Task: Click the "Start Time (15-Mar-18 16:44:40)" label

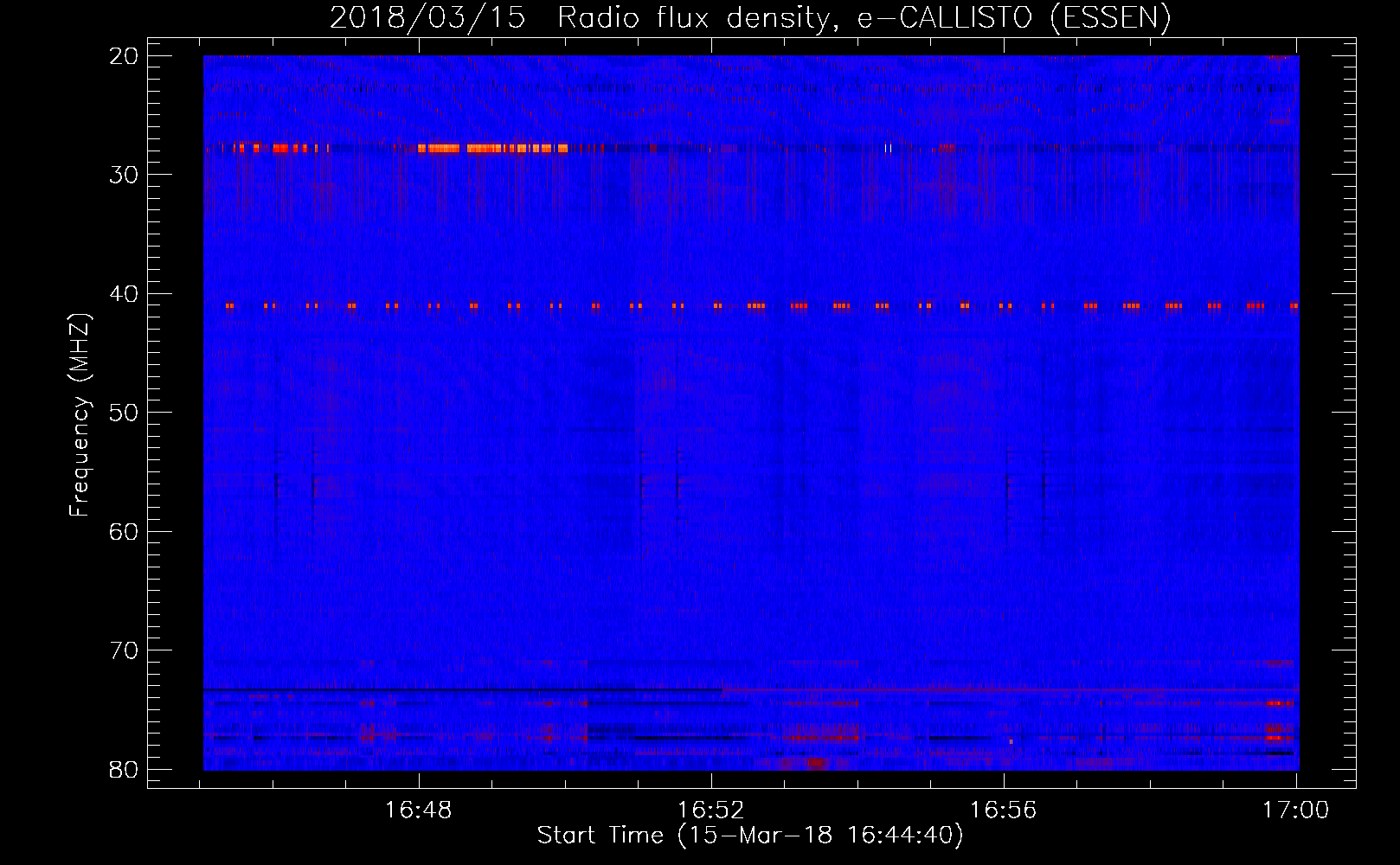Action: 750,836
